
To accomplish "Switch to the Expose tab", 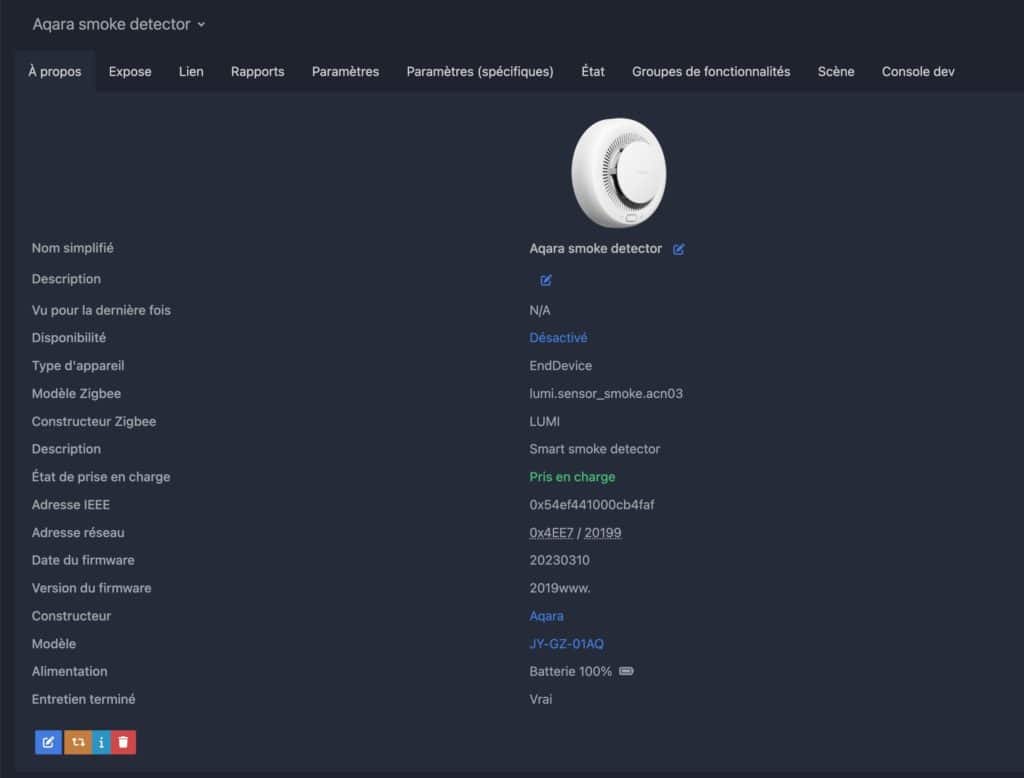I will point(130,72).
